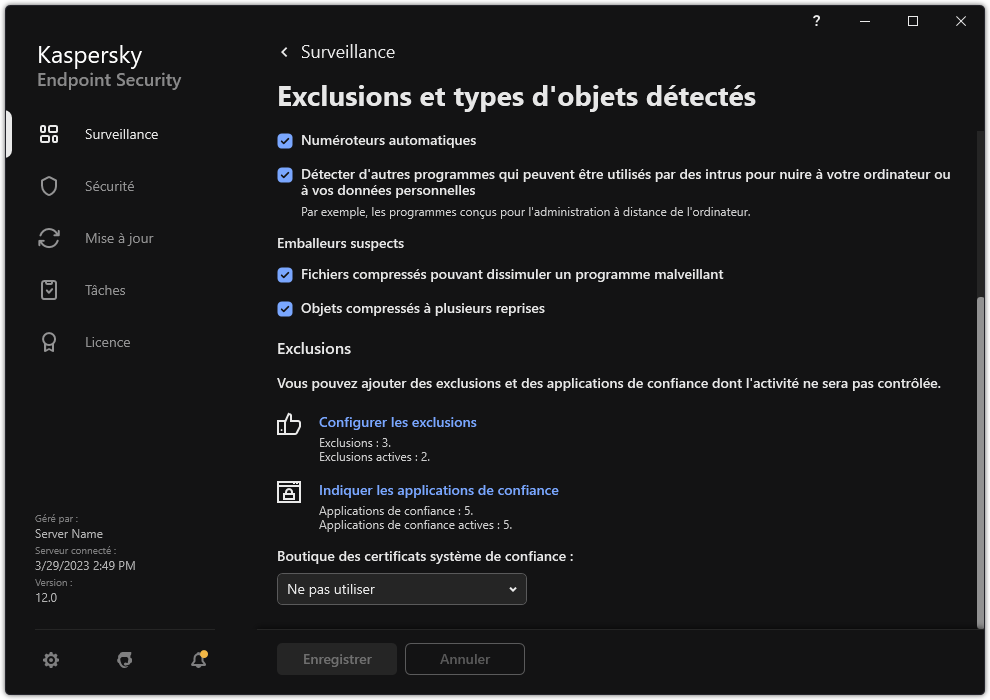Open the Tâches section icon
The width and height of the screenshot is (990, 700).
point(48,289)
